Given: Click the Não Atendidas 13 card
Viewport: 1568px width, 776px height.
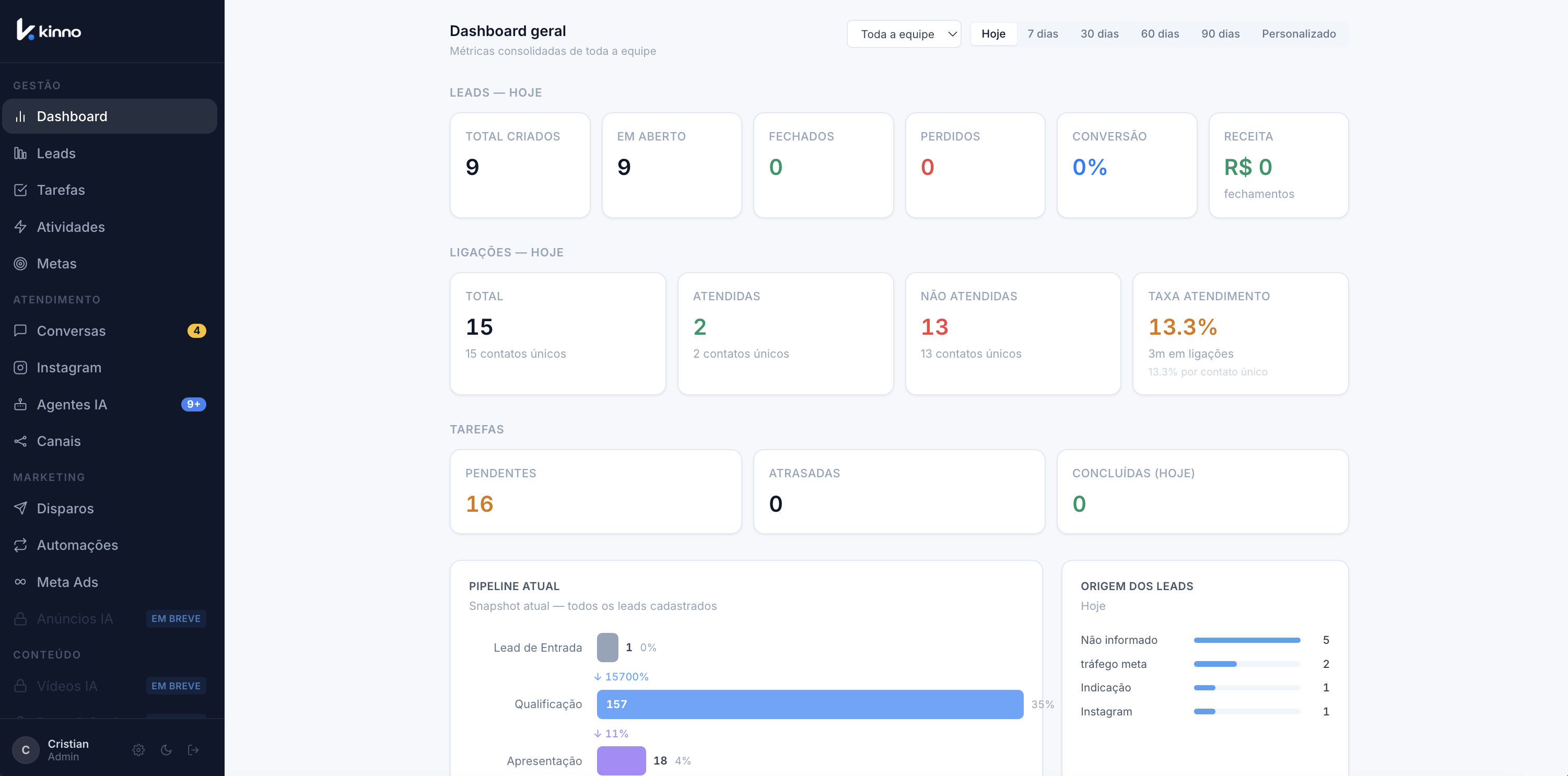Looking at the screenshot, I should point(1013,334).
